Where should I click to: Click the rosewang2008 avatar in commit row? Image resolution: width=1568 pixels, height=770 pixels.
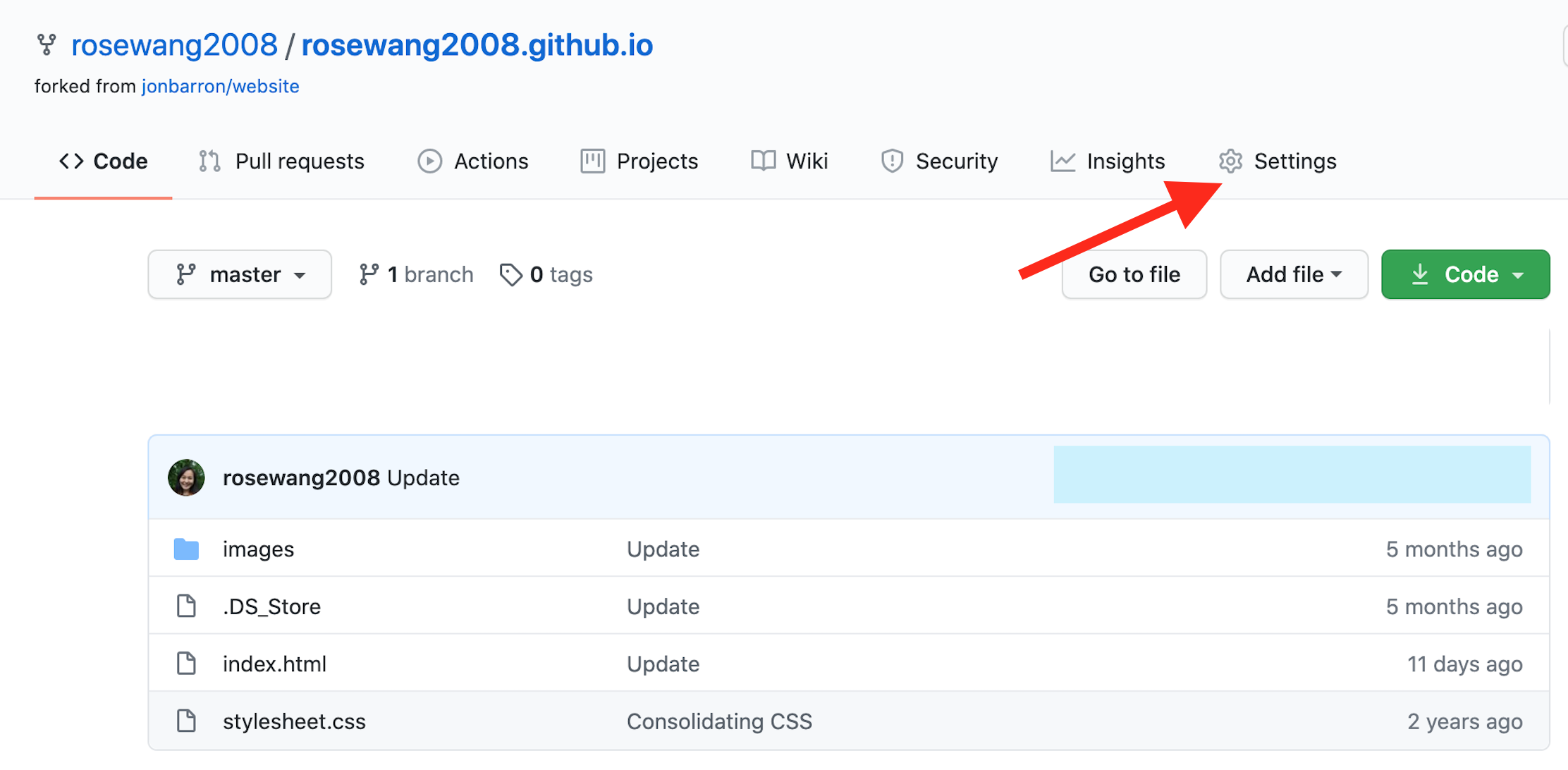(186, 477)
